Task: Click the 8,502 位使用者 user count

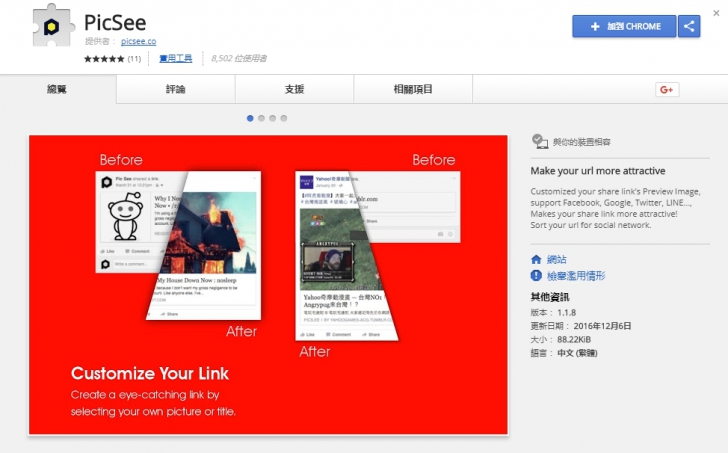Action: pyautogui.click(x=239, y=58)
